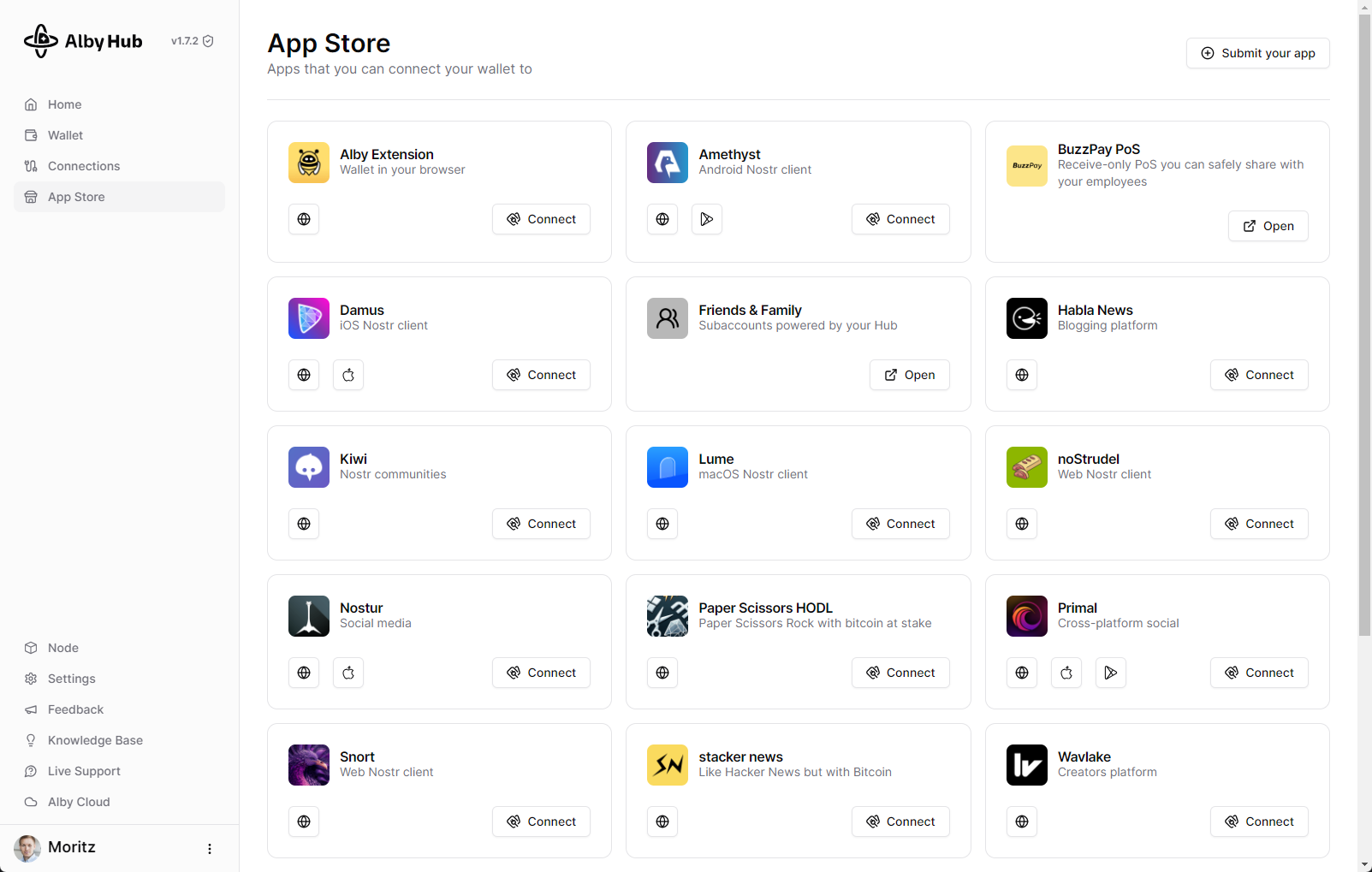Click the BuzzPay PoS app logo
The height and width of the screenshot is (872, 1372).
1027,166
